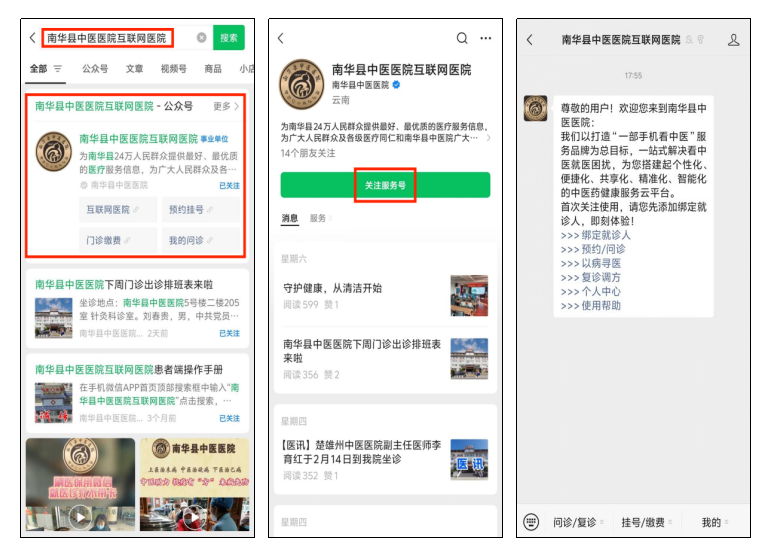This screenshot has width=765, height=551.
Task: Tap the >>> 绑定就诊人 link
Action: tap(595, 235)
